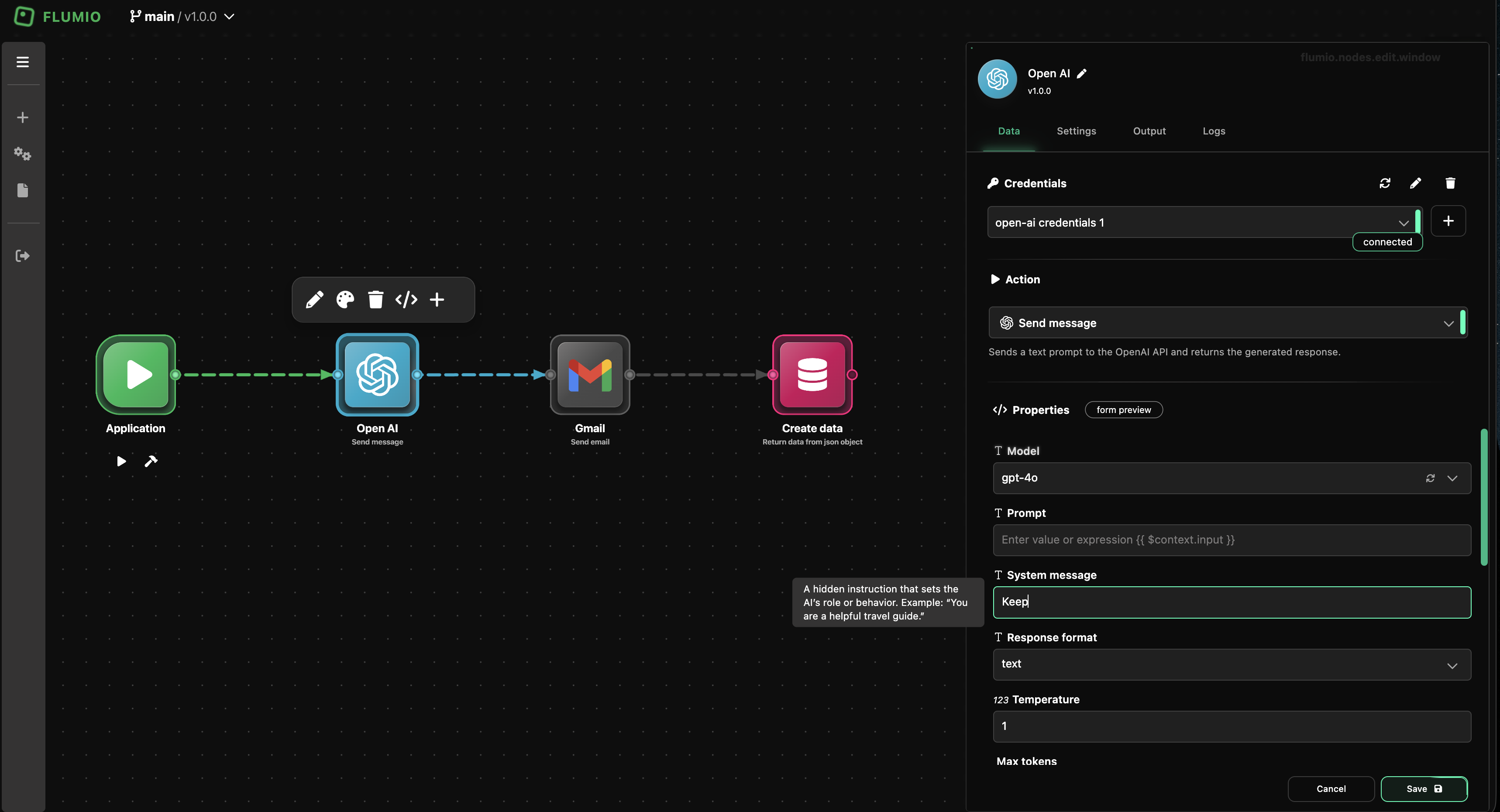Click the palette color icon in node toolbar
The height and width of the screenshot is (812, 1500).
[x=345, y=299]
